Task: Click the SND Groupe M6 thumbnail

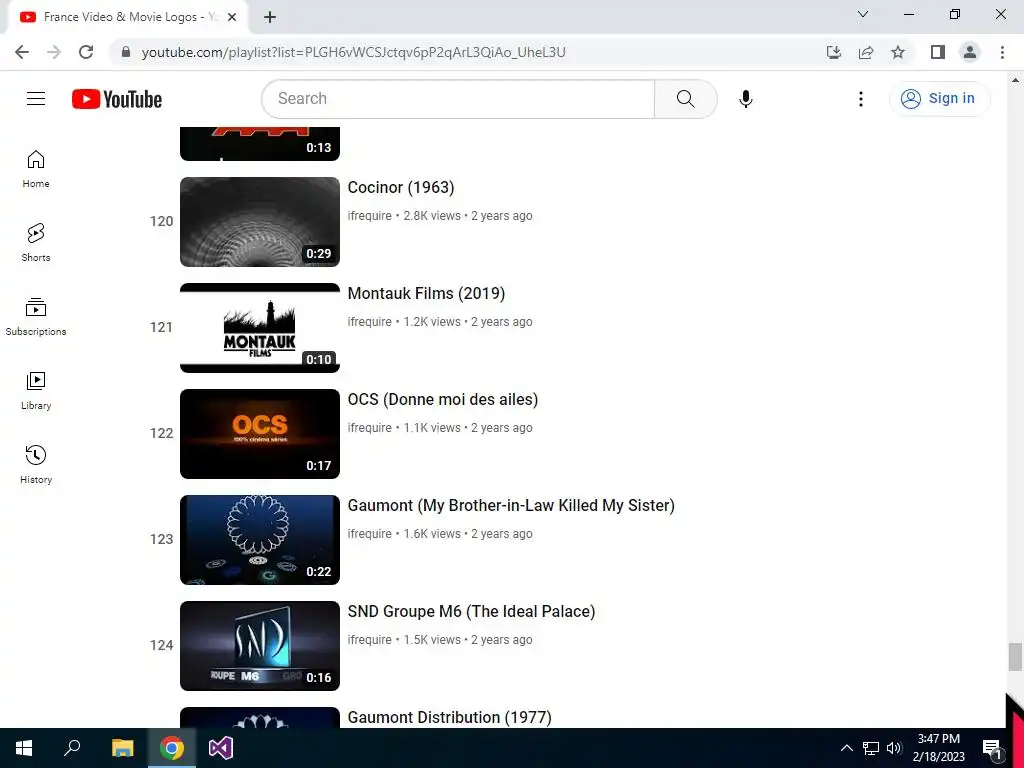Action: (260, 646)
